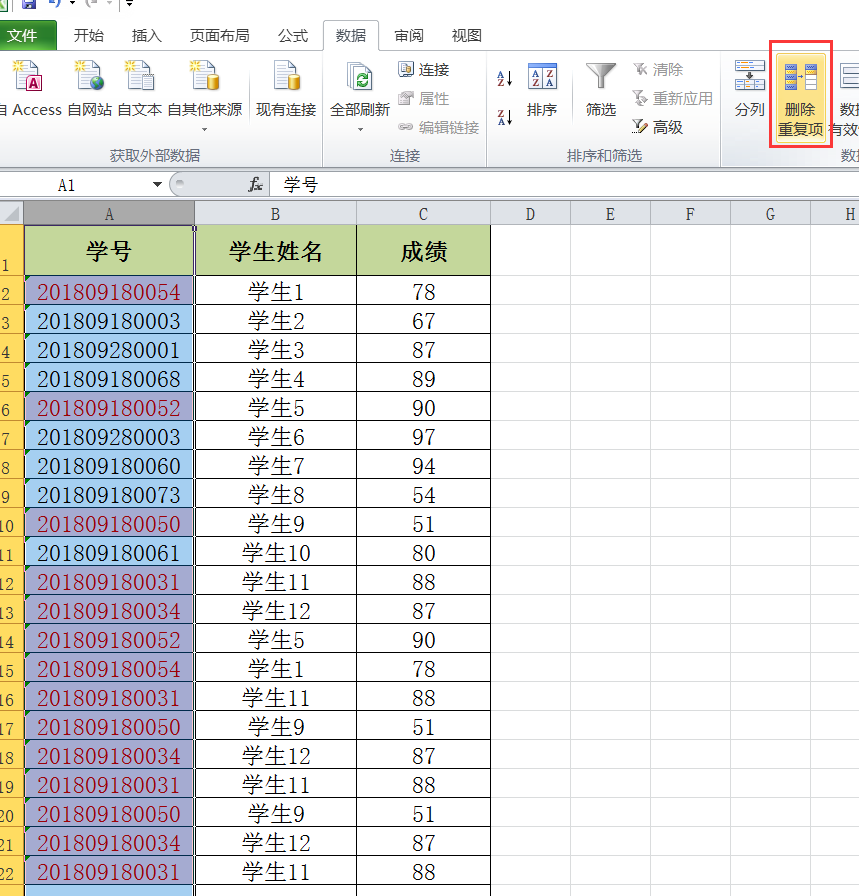Select cell with 201809180061

coord(109,552)
